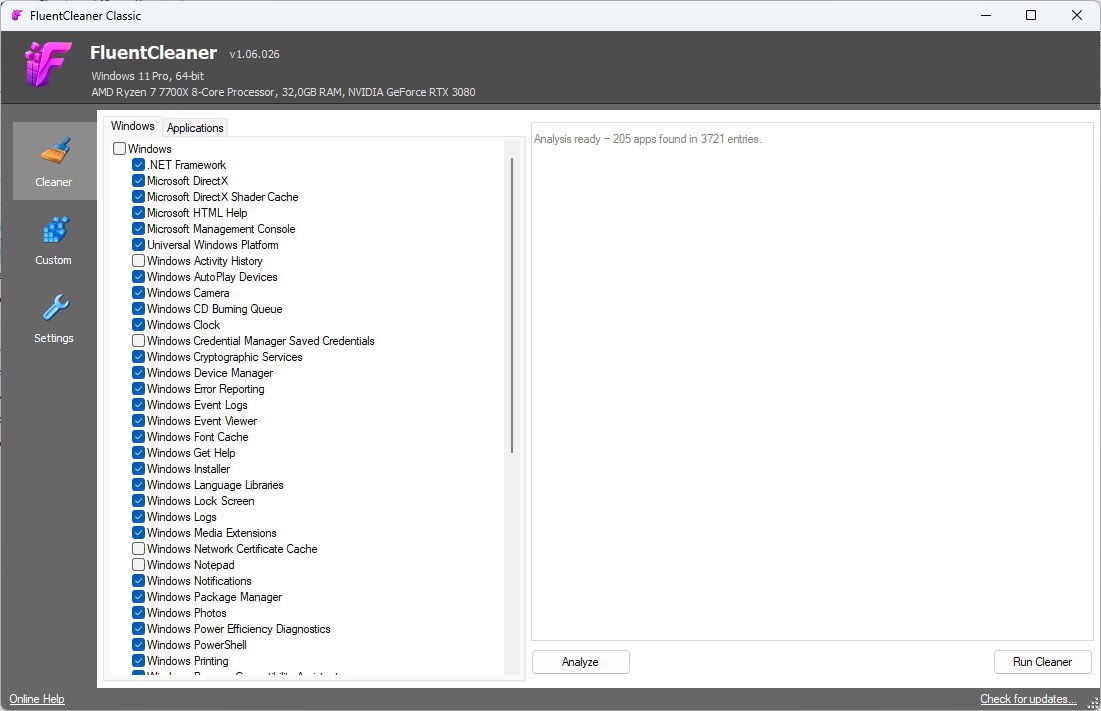
Task: Enable Windows Credential Manager Saved Credentials
Action: [138, 340]
